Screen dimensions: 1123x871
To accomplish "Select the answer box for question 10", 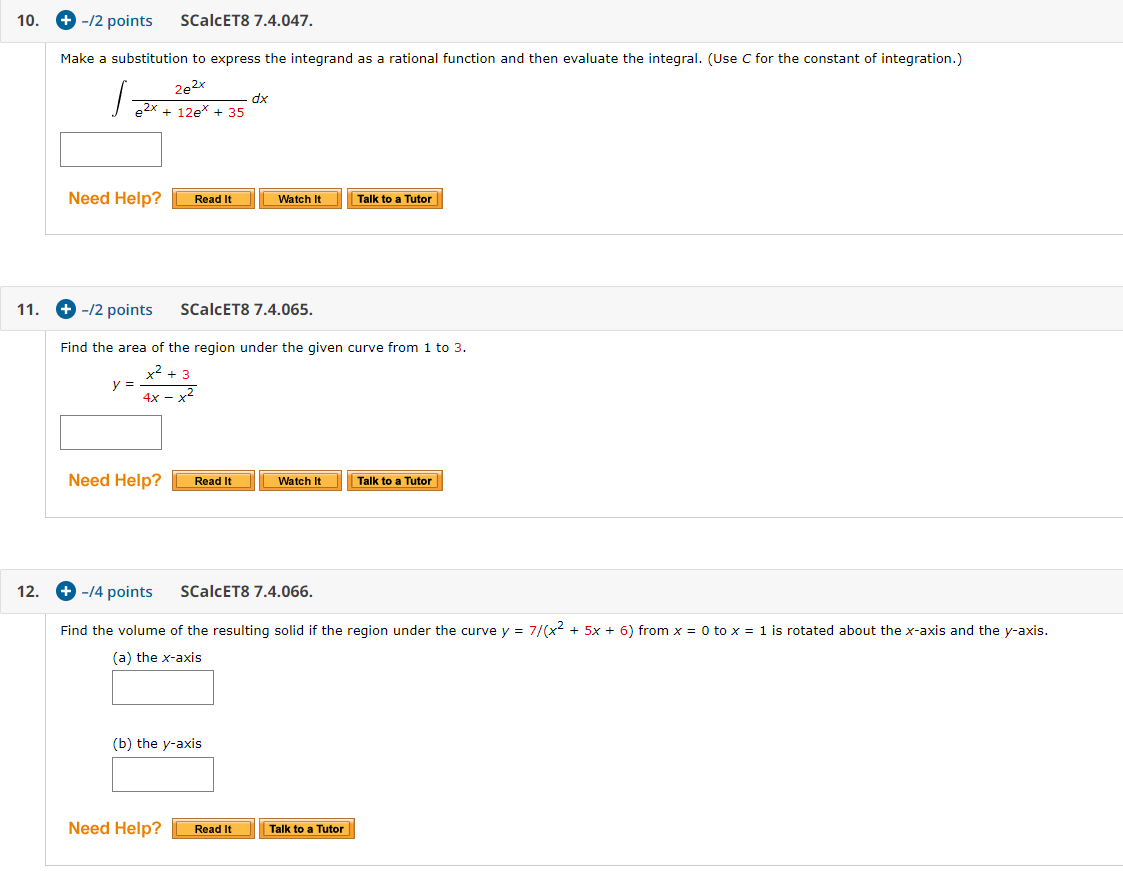I will [110, 149].
